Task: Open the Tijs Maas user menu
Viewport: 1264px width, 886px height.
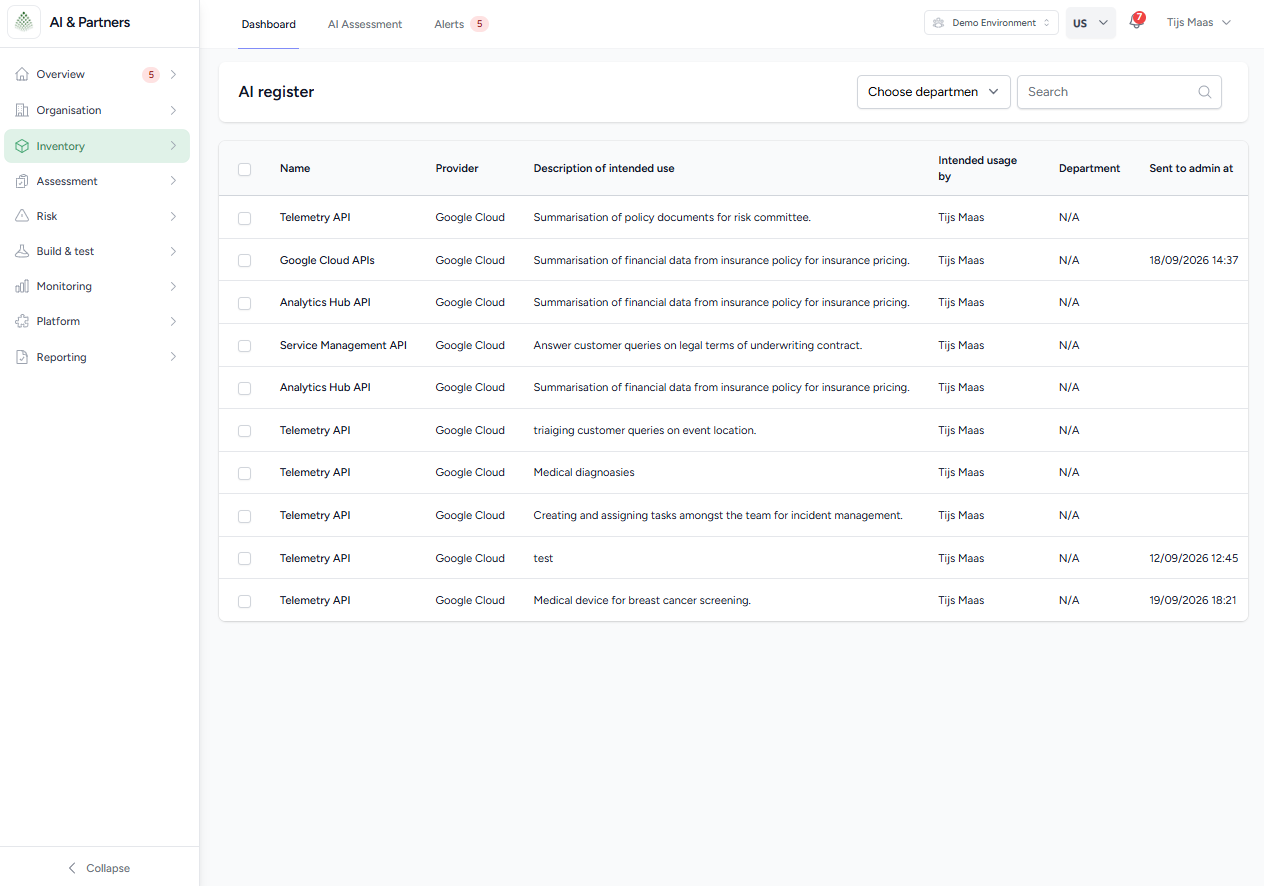Action: coord(1198,23)
